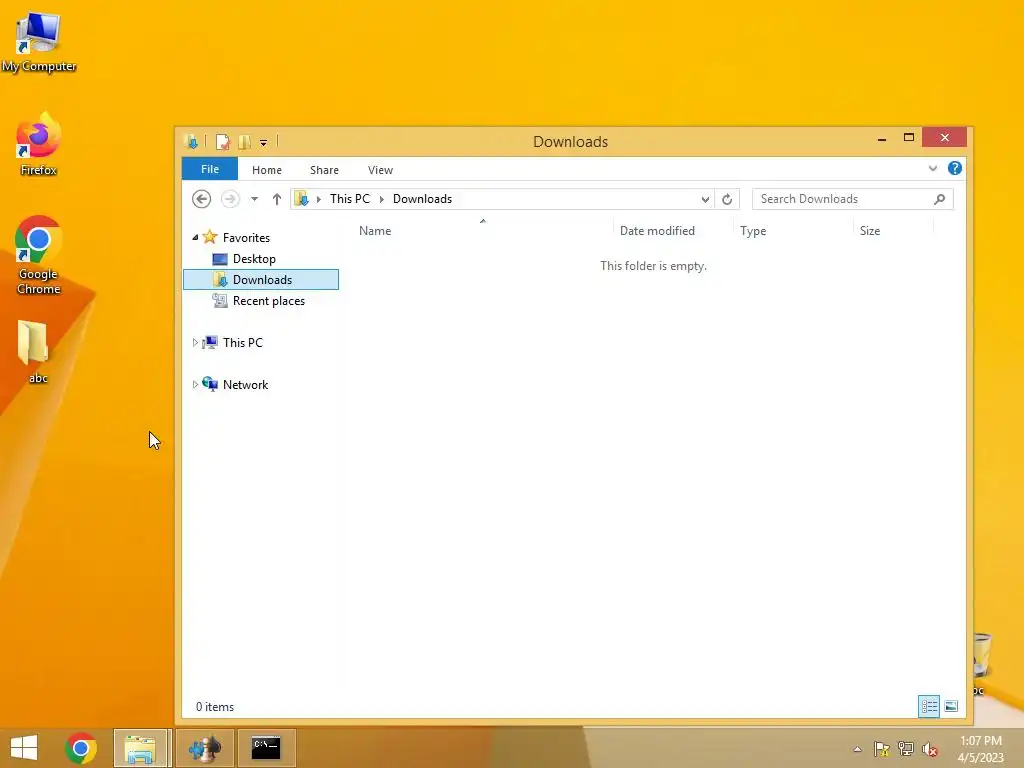Switch to Large icons view button
Screen dimensions: 1024x768
click(951, 706)
